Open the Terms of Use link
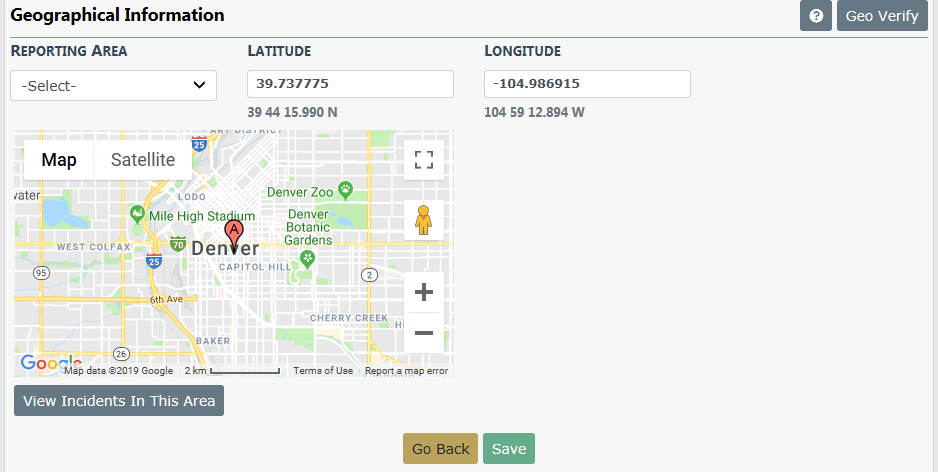The height and width of the screenshot is (472, 938). click(323, 371)
